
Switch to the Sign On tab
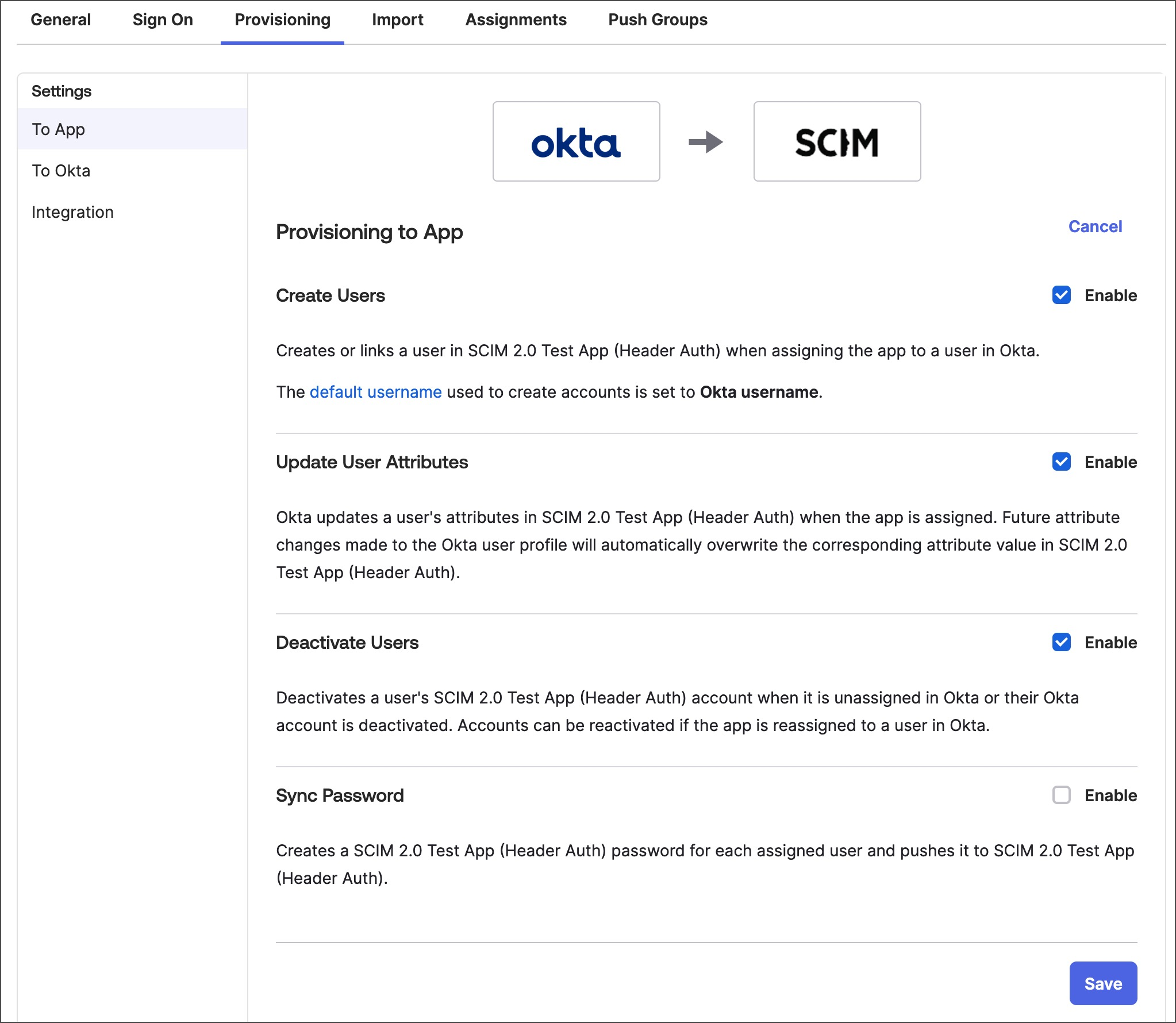[x=163, y=20]
